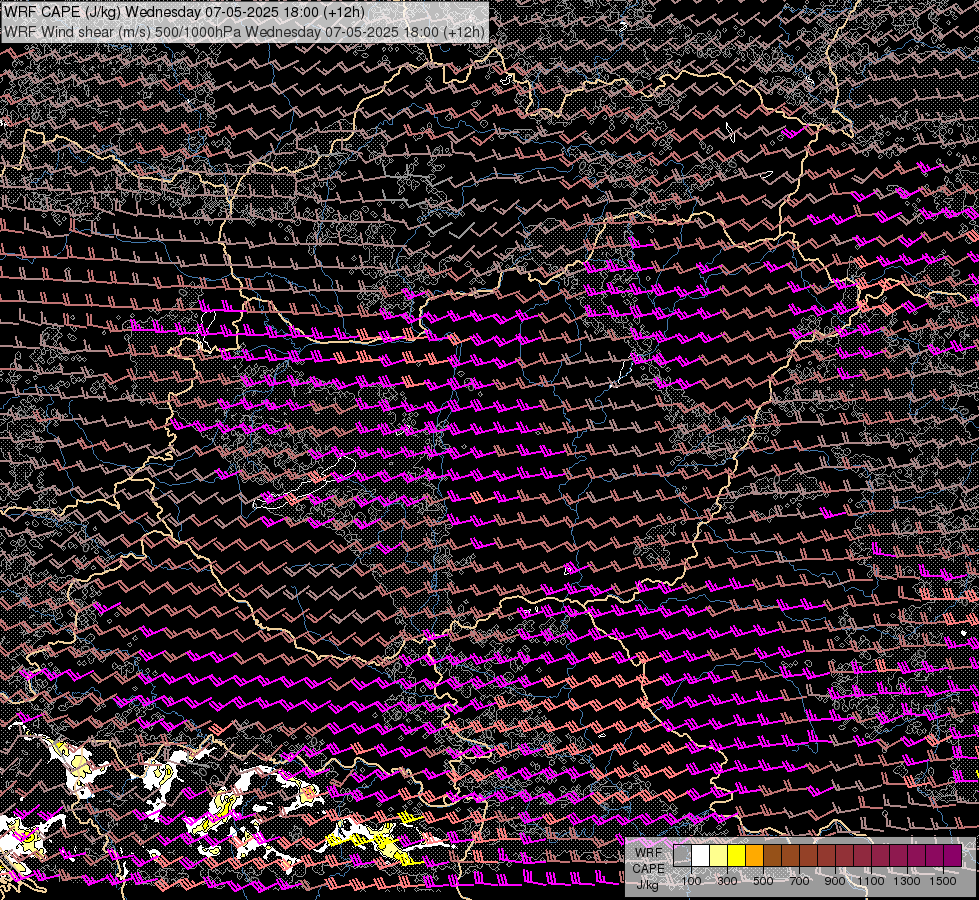Click the 'J/kg' unit label in legend
This screenshot has width=979, height=900.
[647, 884]
